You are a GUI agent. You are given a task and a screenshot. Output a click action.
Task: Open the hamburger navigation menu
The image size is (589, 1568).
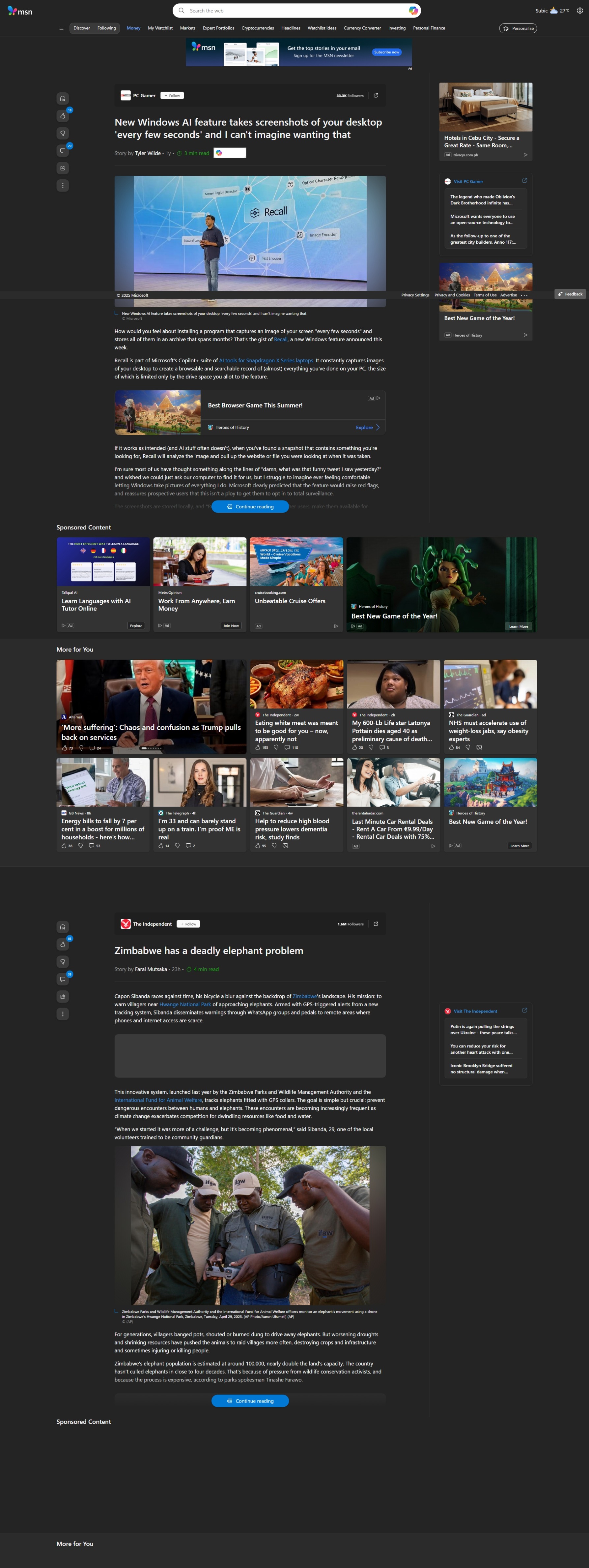[x=62, y=28]
